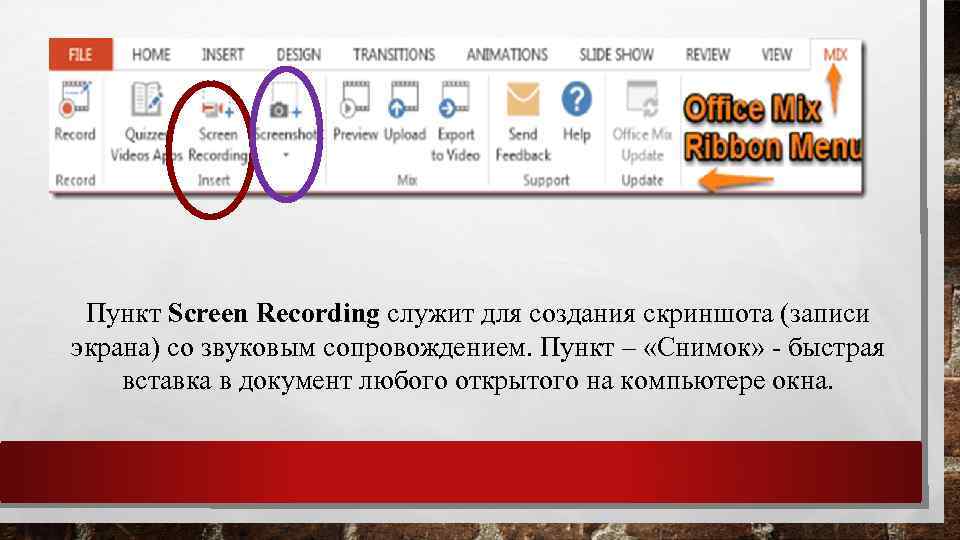This screenshot has height=540, width=960.
Task: Select the MIX ribbon tab
Action: point(835,54)
